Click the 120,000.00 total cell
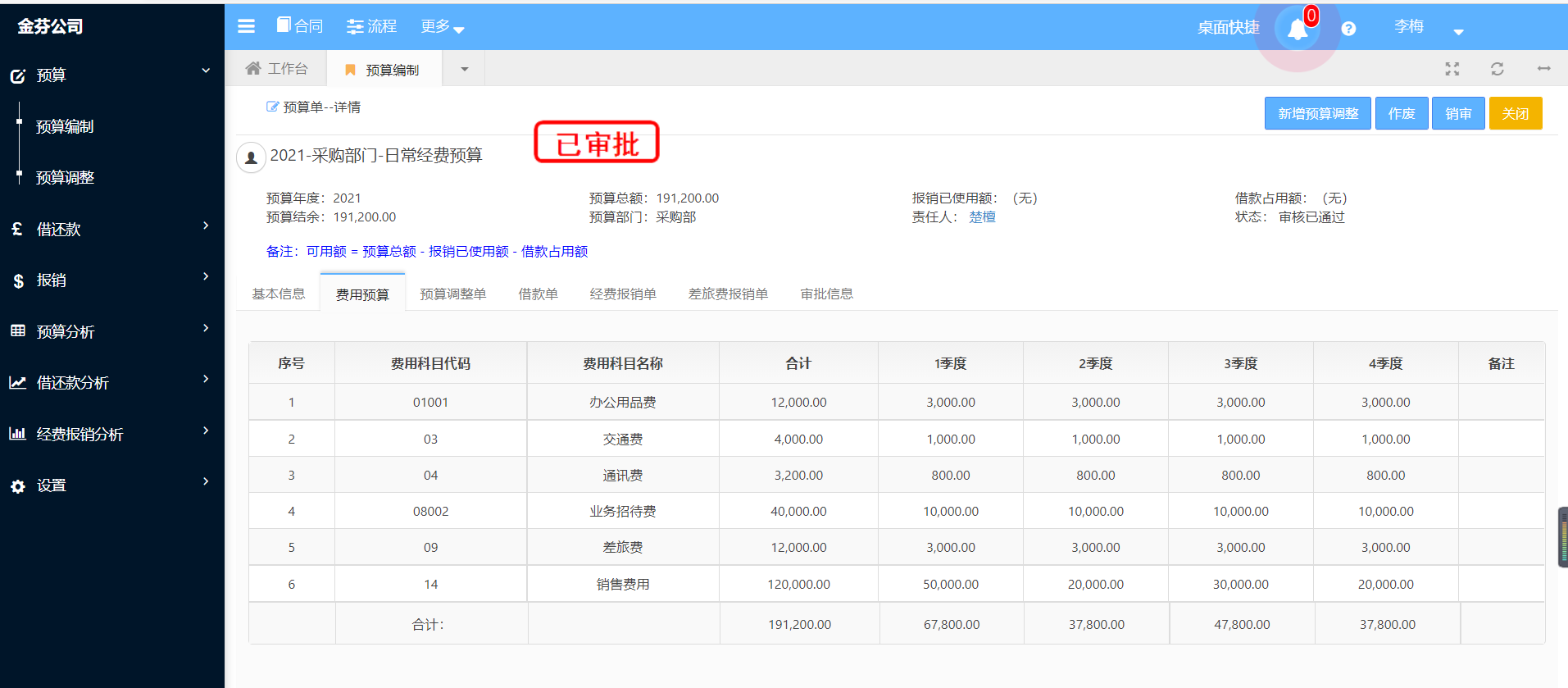 pyautogui.click(x=798, y=585)
